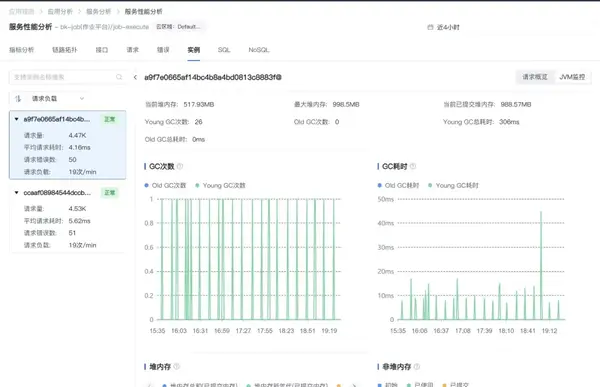Open the 链路拓扑 tab
The image size is (600, 387).
click(65, 50)
